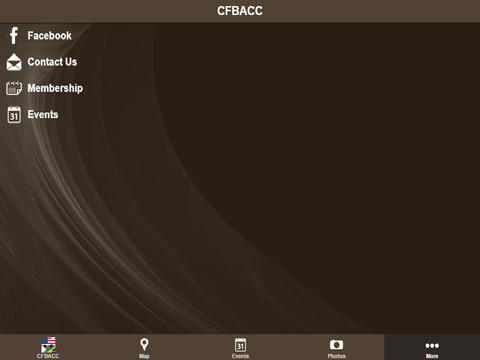Viewport: 480px width, 360px height.
Task: Tap the location pin icon in the bottom bar
Action: pos(144,345)
